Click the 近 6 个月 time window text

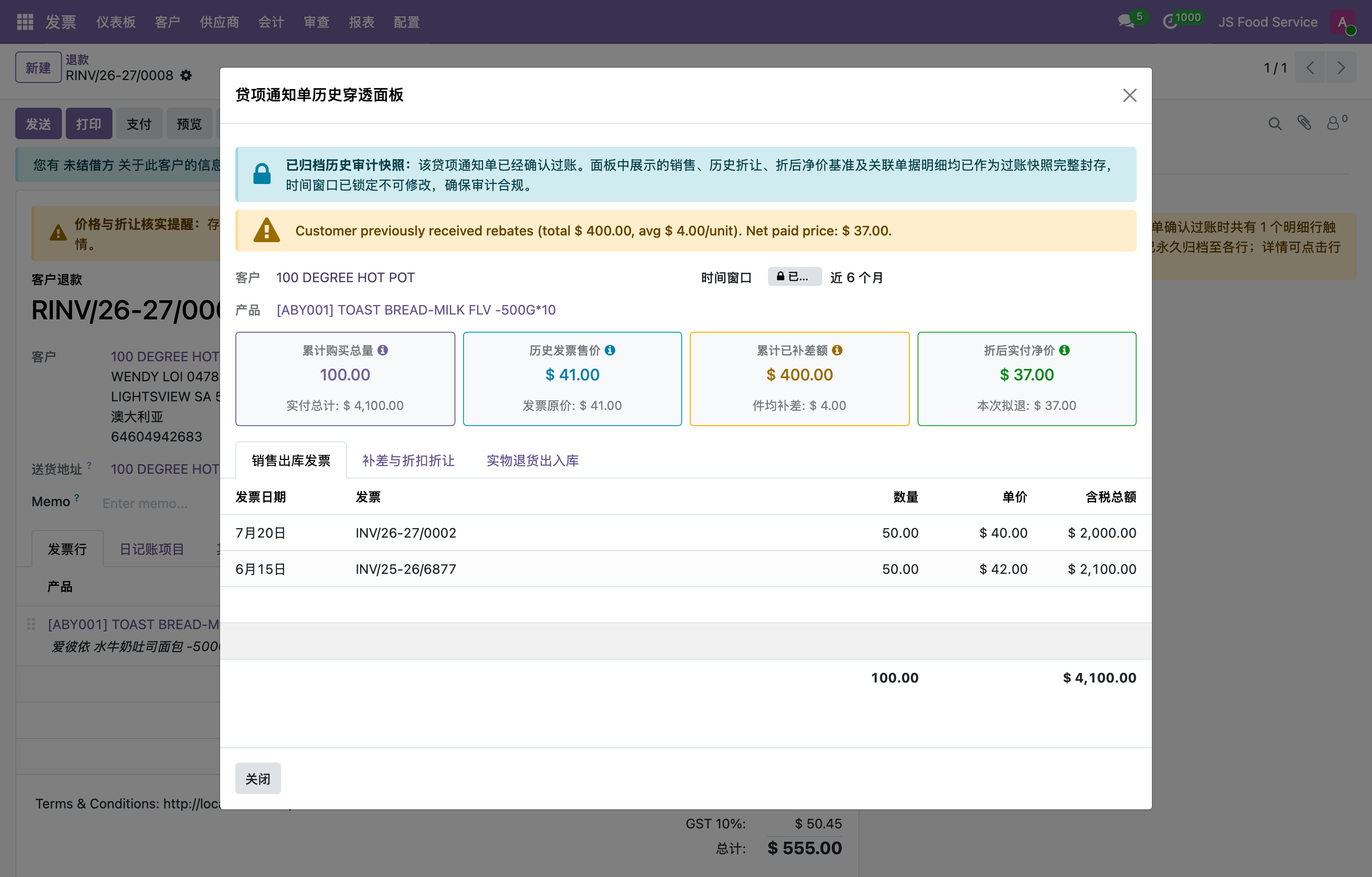(x=857, y=277)
